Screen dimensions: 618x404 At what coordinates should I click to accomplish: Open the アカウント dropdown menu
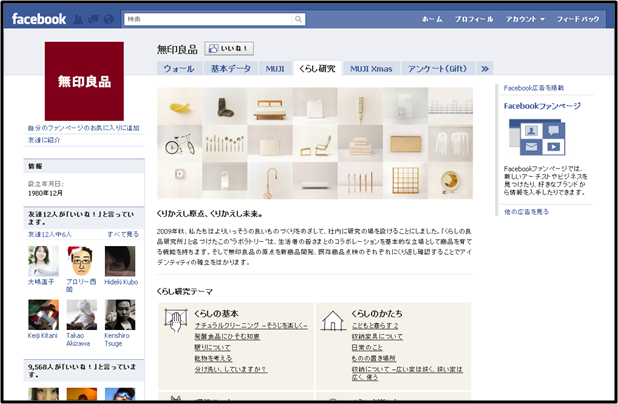point(525,19)
